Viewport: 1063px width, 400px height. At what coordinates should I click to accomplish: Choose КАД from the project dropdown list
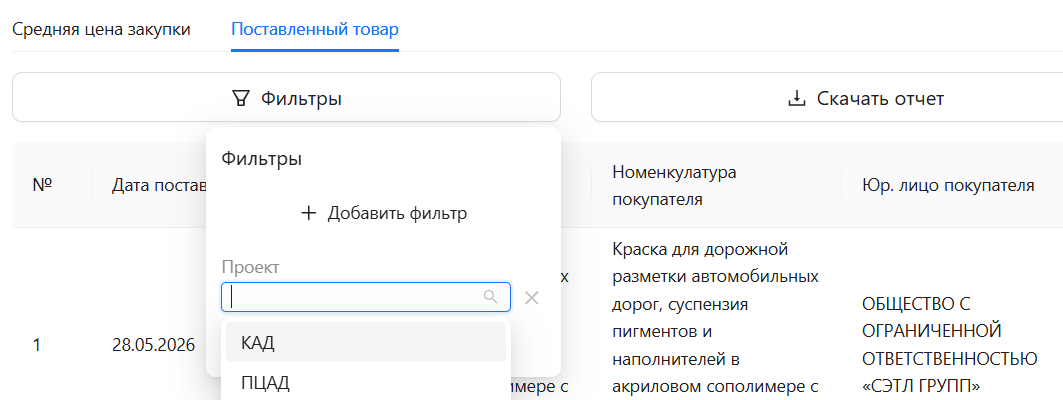(366, 342)
